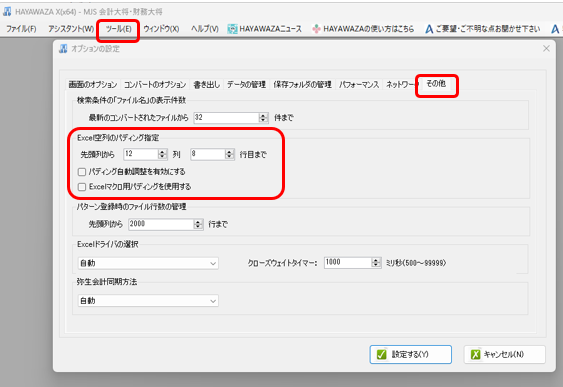This screenshot has width=563, height=387.
Task: Adjust the 行まで row count spinner
Action: pos(198,224)
